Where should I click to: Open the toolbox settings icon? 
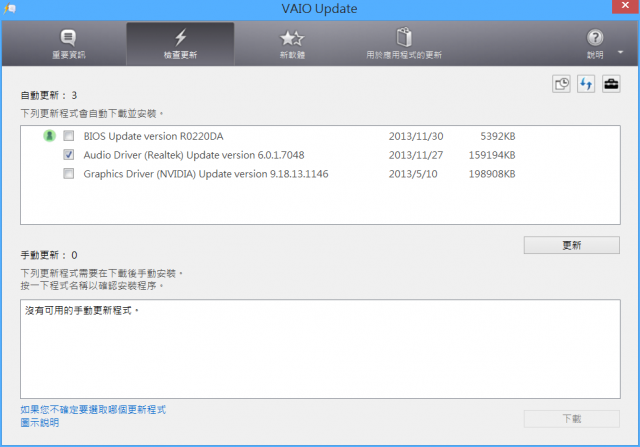coord(611,84)
